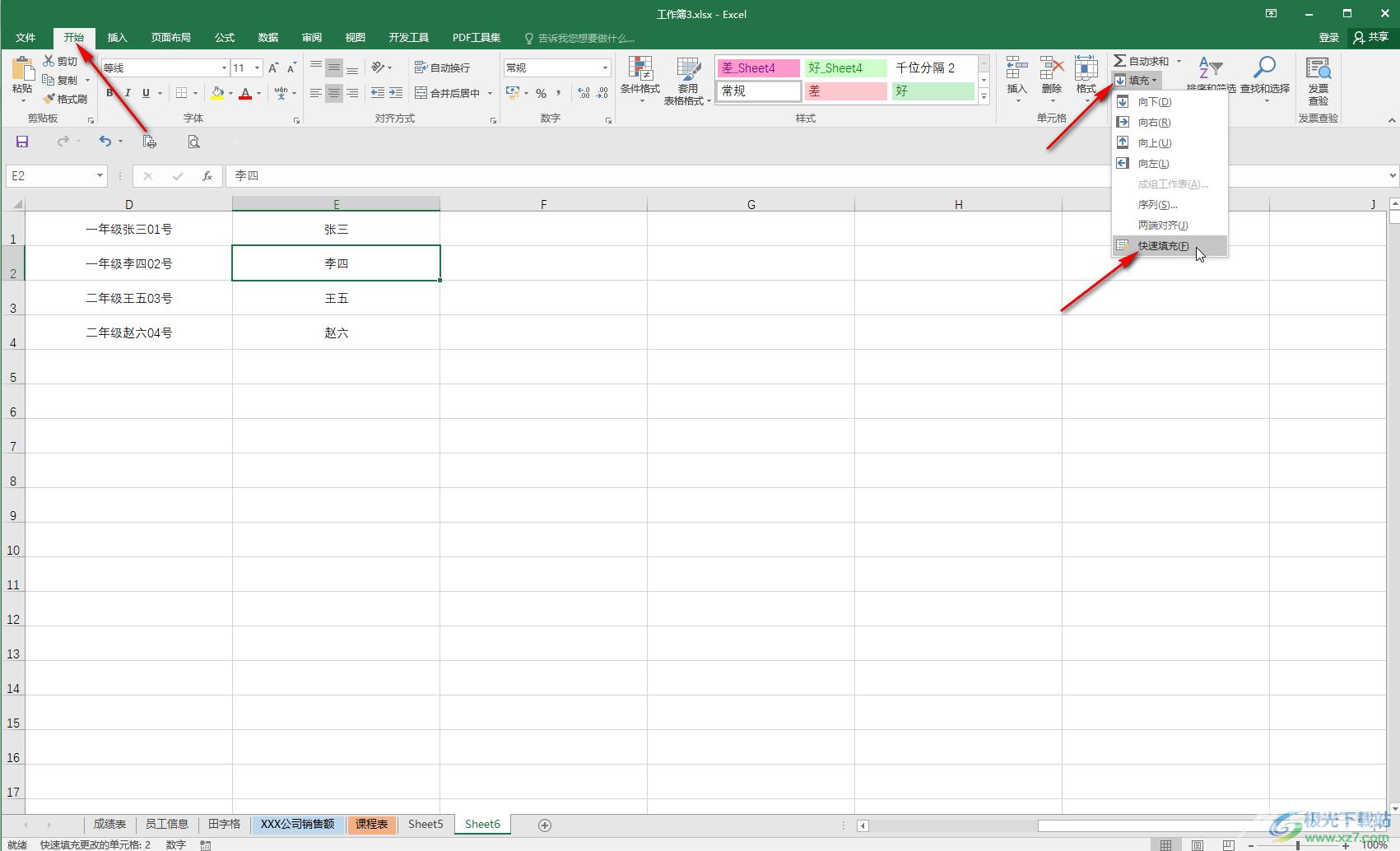Image resolution: width=1400 pixels, height=851 pixels.
Task: Open the 课程表 sheet tab
Action: coord(371,824)
